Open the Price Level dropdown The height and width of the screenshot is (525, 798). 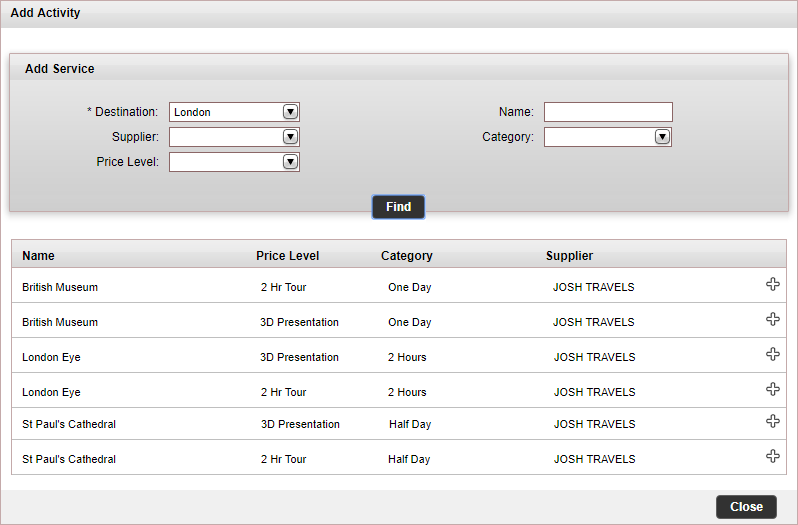point(234,162)
